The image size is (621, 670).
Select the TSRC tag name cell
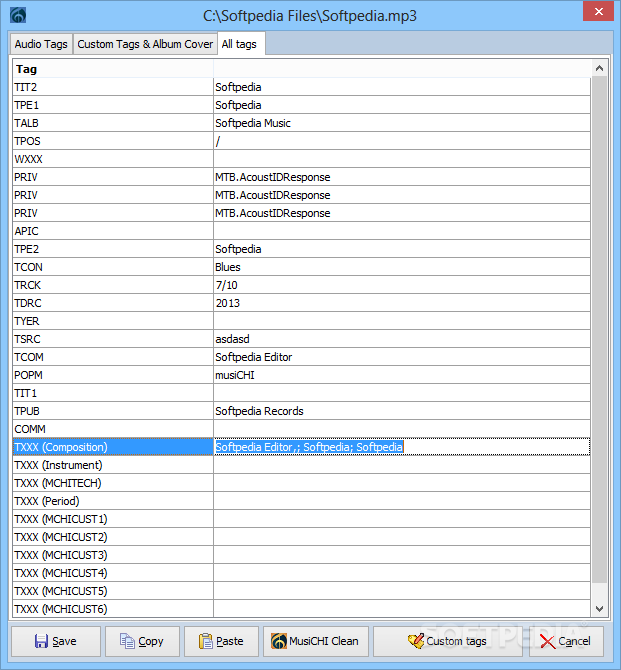(x=113, y=339)
